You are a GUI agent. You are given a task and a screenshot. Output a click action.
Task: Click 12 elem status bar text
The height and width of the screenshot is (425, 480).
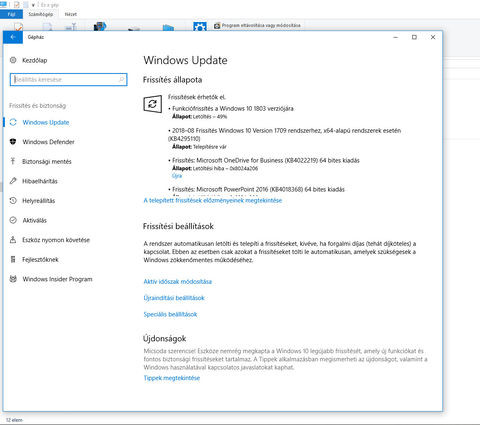[x=14, y=420]
